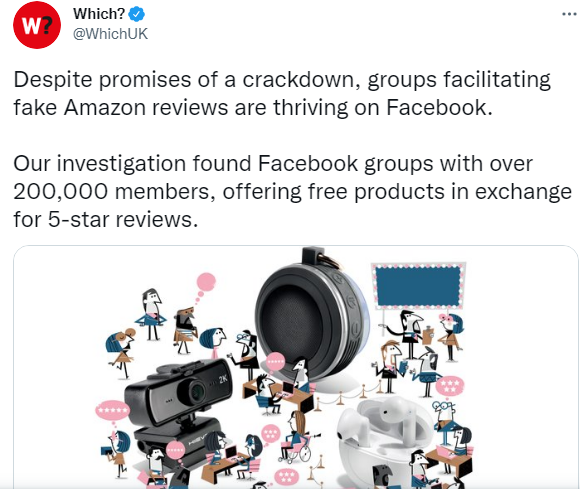This screenshot has width=580, height=489.
Task: Click the Which? display name
Action: (x=99, y=14)
